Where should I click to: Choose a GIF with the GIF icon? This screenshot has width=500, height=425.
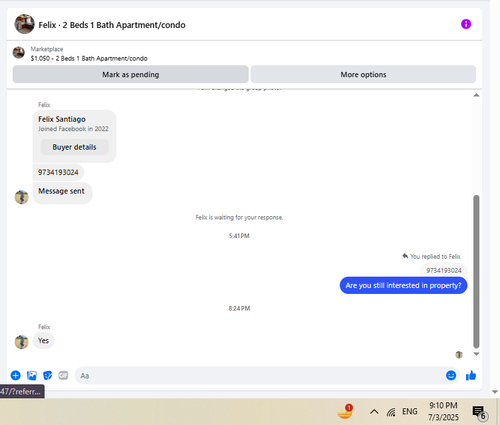click(63, 376)
